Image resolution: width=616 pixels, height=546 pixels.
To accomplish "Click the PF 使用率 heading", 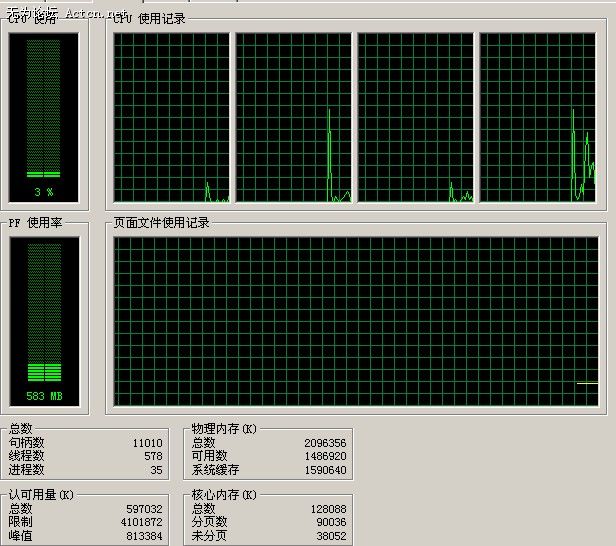I will point(35,223).
